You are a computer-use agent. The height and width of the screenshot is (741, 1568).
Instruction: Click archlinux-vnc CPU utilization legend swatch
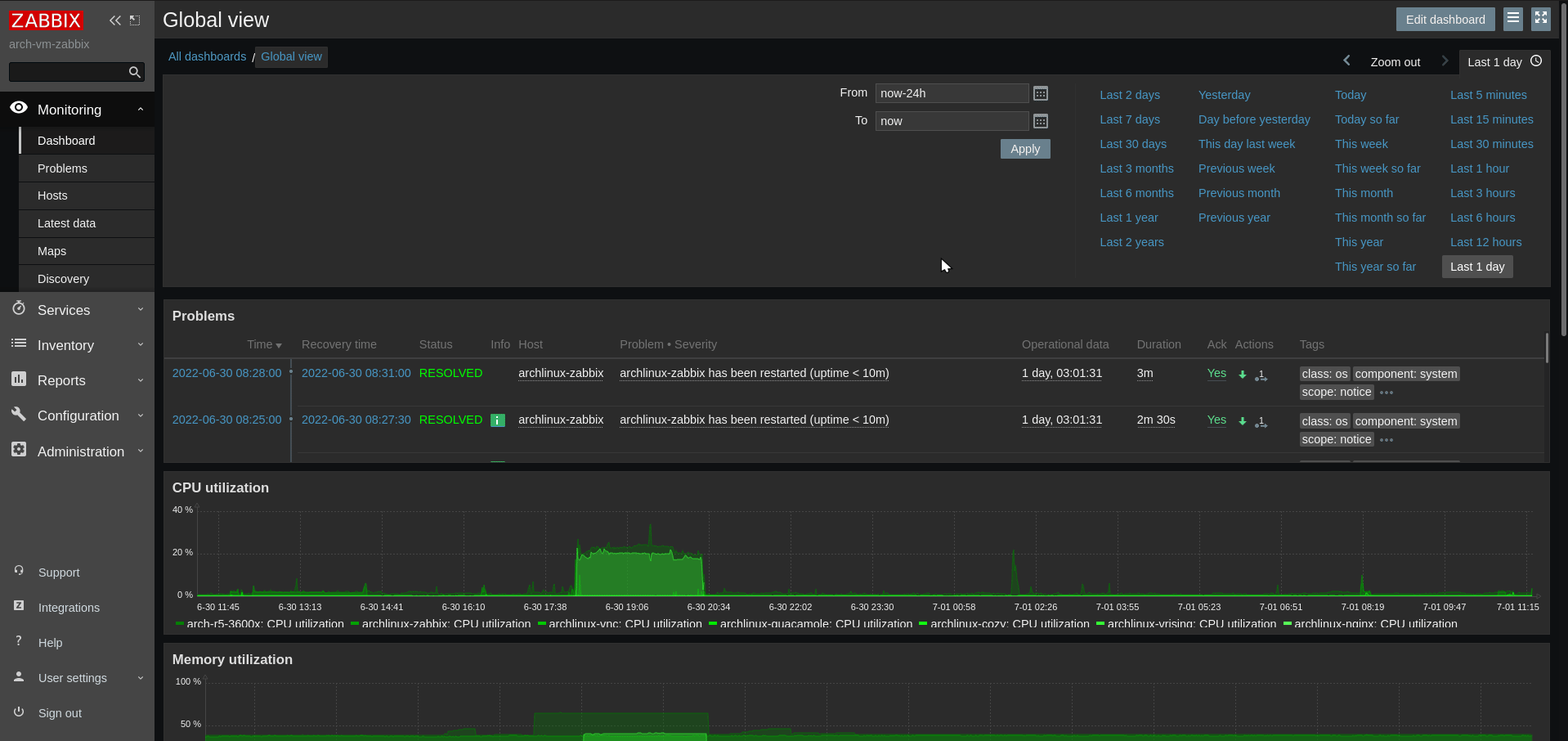click(x=542, y=624)
